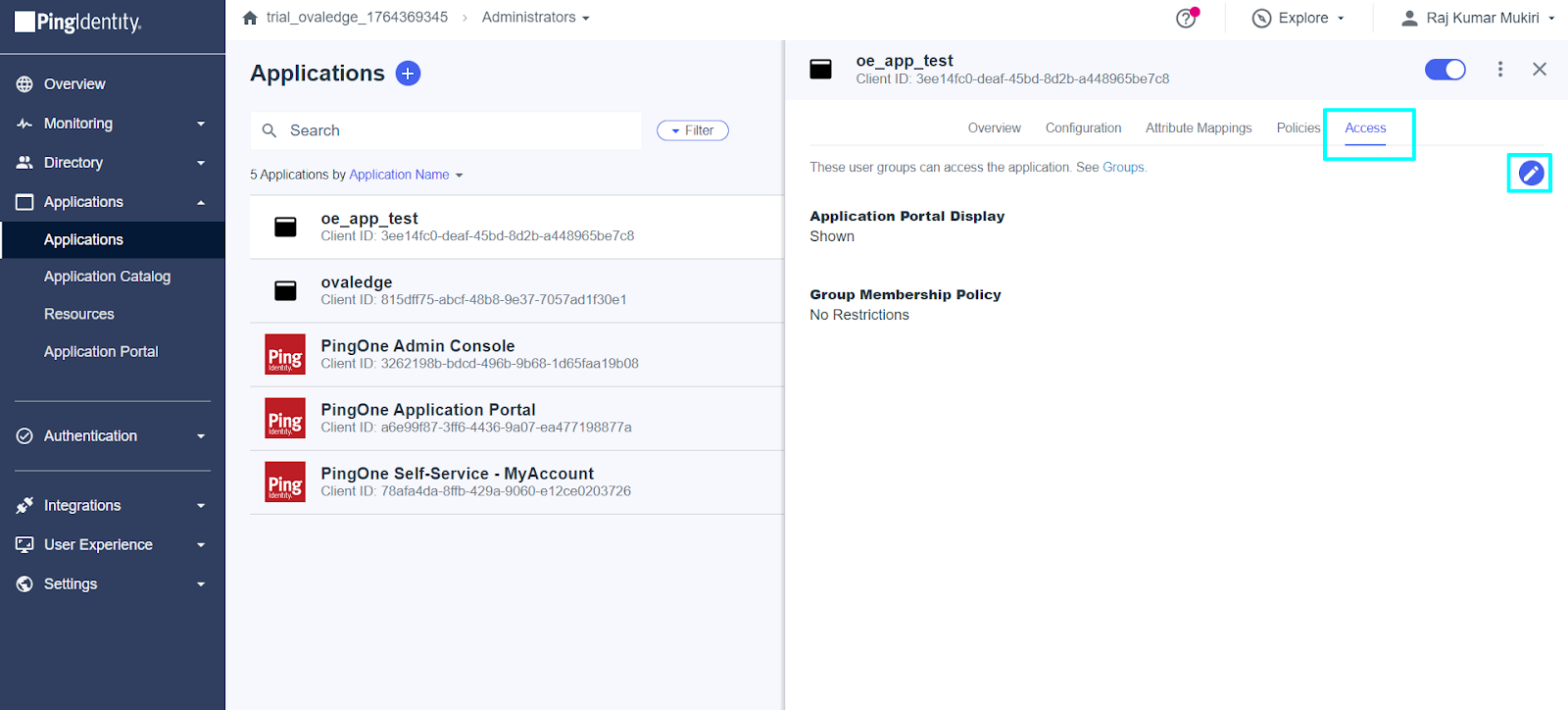Click the PingOne Self-Service MyAccount Ping logo

pos(285,482)
